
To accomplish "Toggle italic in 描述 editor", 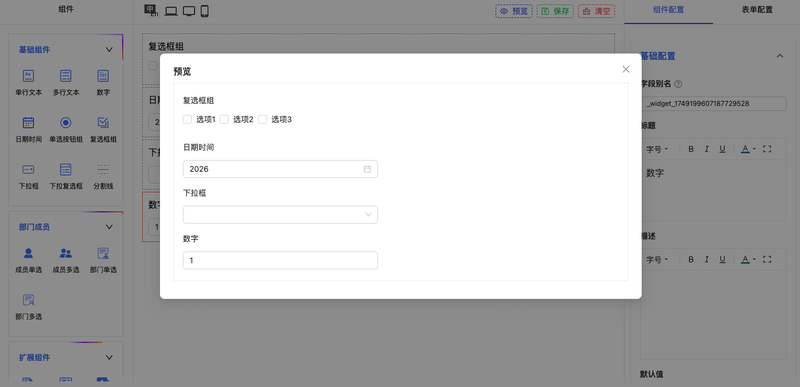I will pyautogui.click(x=707, y=260).
